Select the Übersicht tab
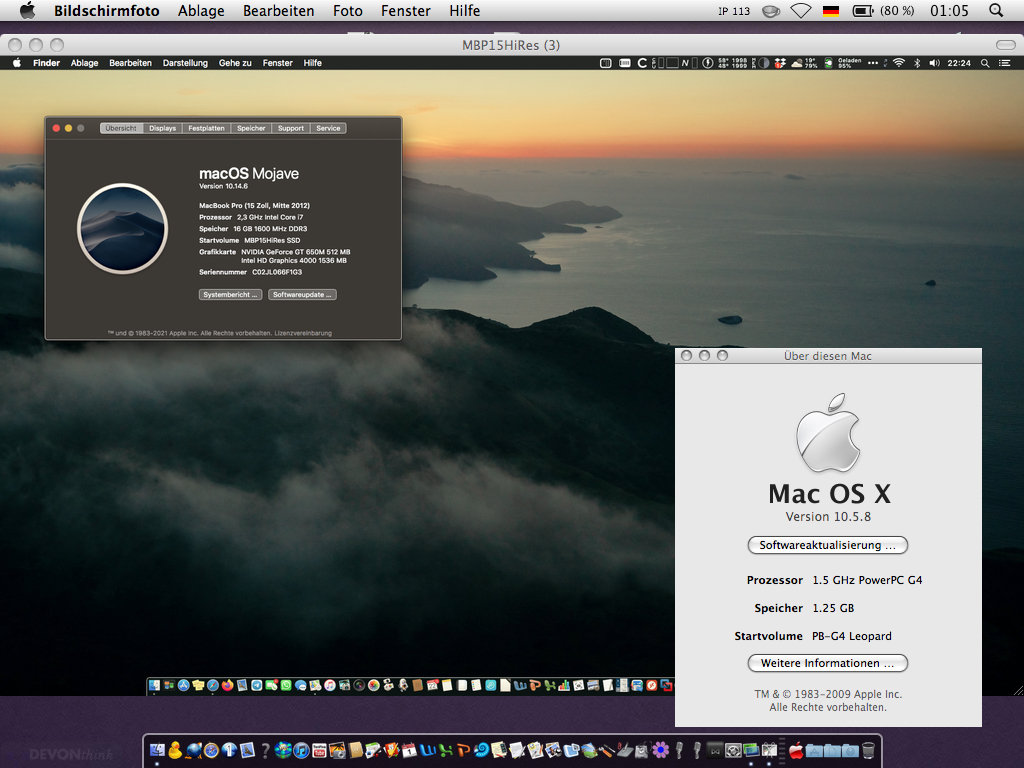Screen dimensions: 1024x768 pos(121,128)
